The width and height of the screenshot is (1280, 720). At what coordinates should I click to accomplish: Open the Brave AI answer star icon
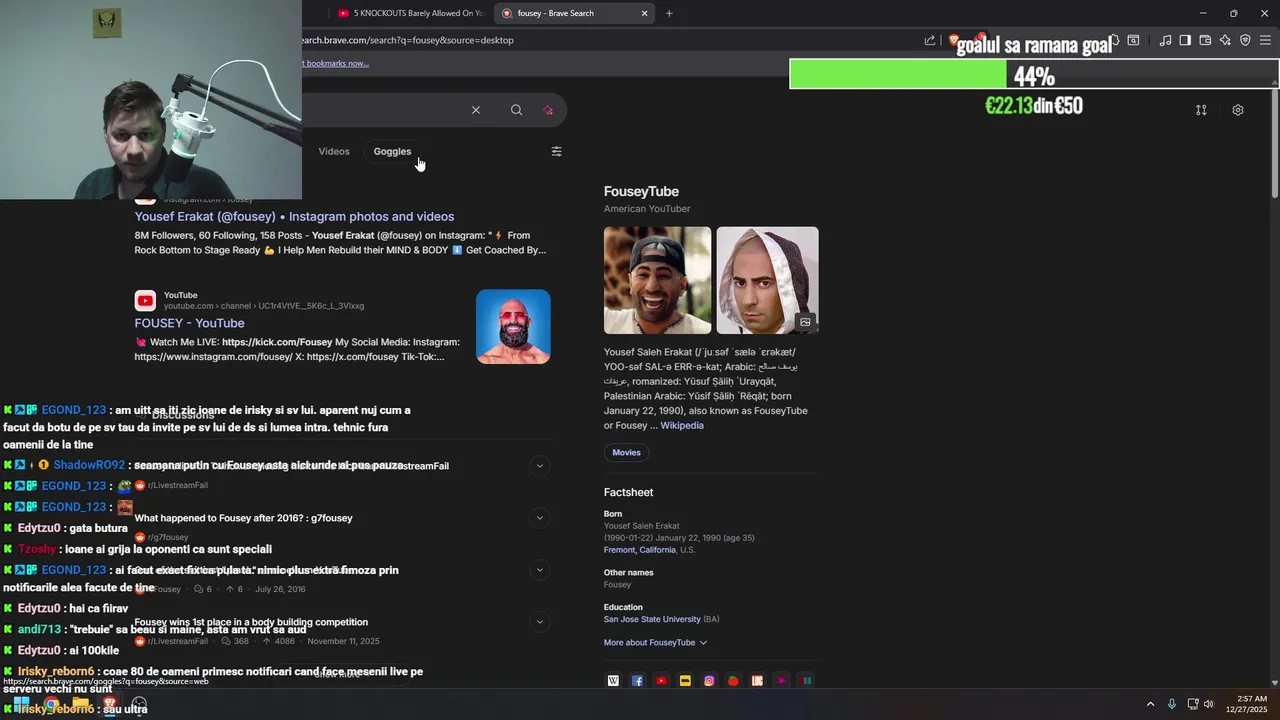[x=548, y=110]
